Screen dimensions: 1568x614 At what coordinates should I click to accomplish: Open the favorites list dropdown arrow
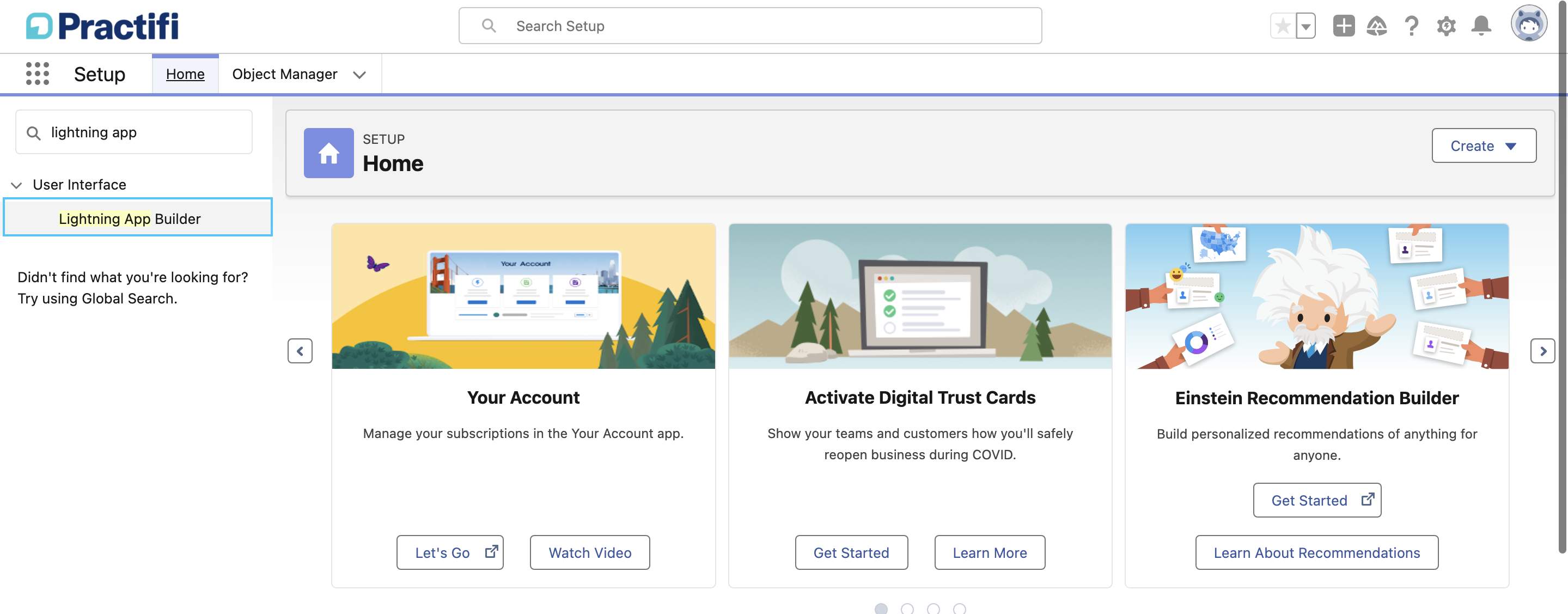click(1305, 26)
